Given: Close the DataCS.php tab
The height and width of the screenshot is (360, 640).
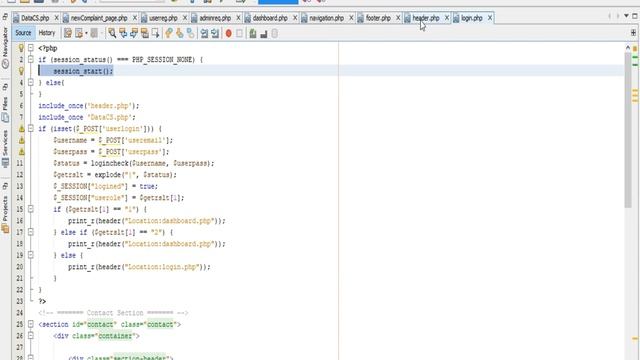Looking at the screenshot, I should (56, 18).
